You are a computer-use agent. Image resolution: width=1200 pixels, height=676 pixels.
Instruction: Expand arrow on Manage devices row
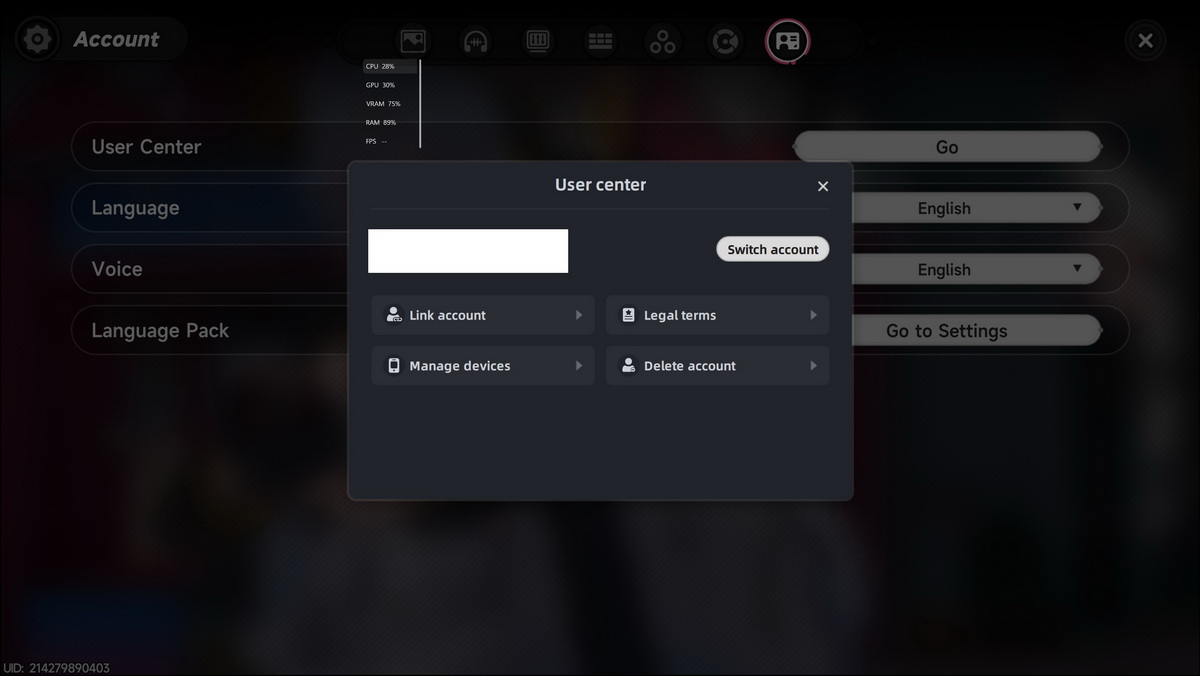pos(579,366)
